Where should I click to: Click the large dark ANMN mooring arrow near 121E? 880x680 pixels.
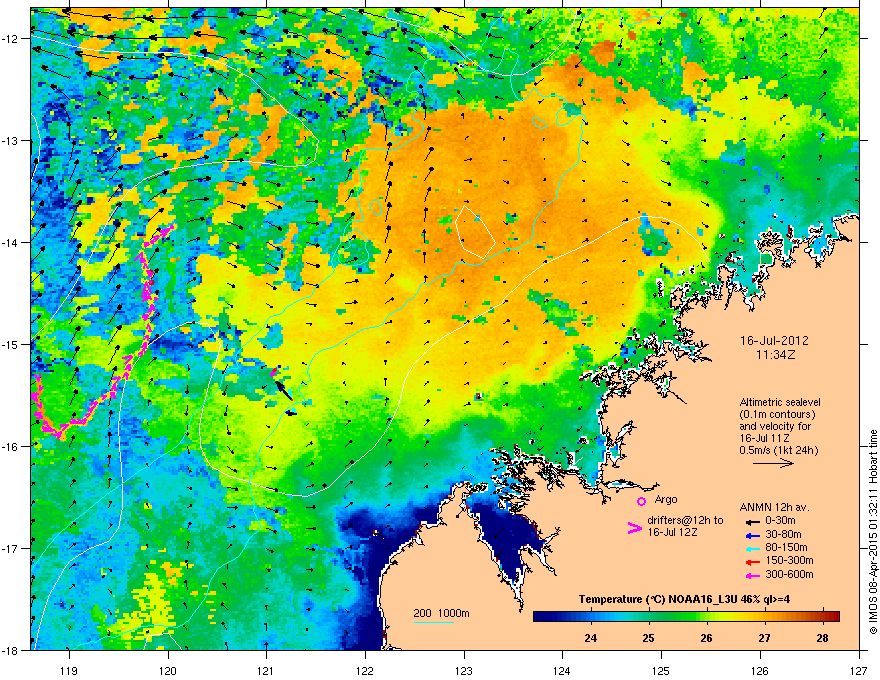coord(284,390)
